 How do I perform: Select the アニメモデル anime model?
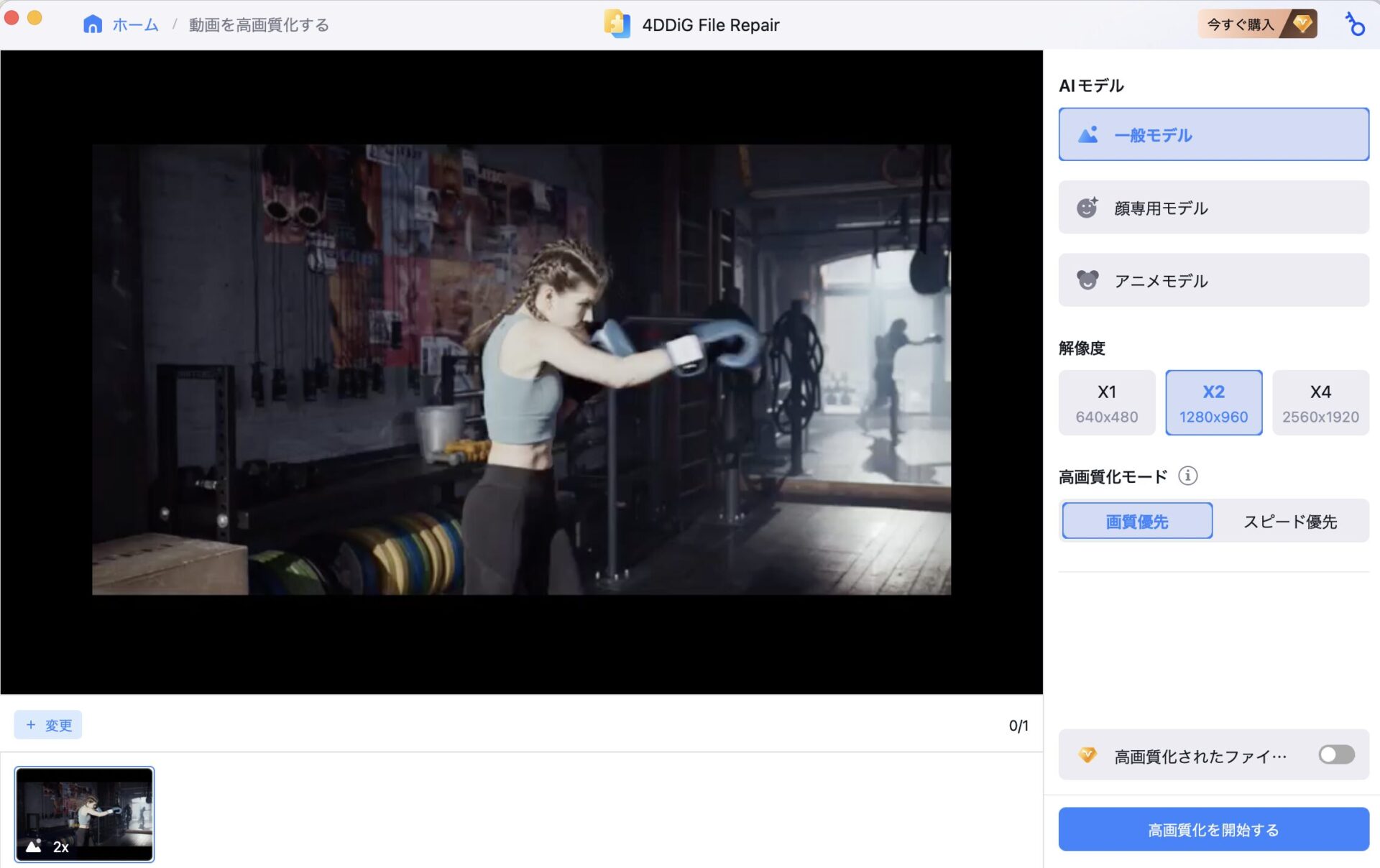[x=1213, y=280]
